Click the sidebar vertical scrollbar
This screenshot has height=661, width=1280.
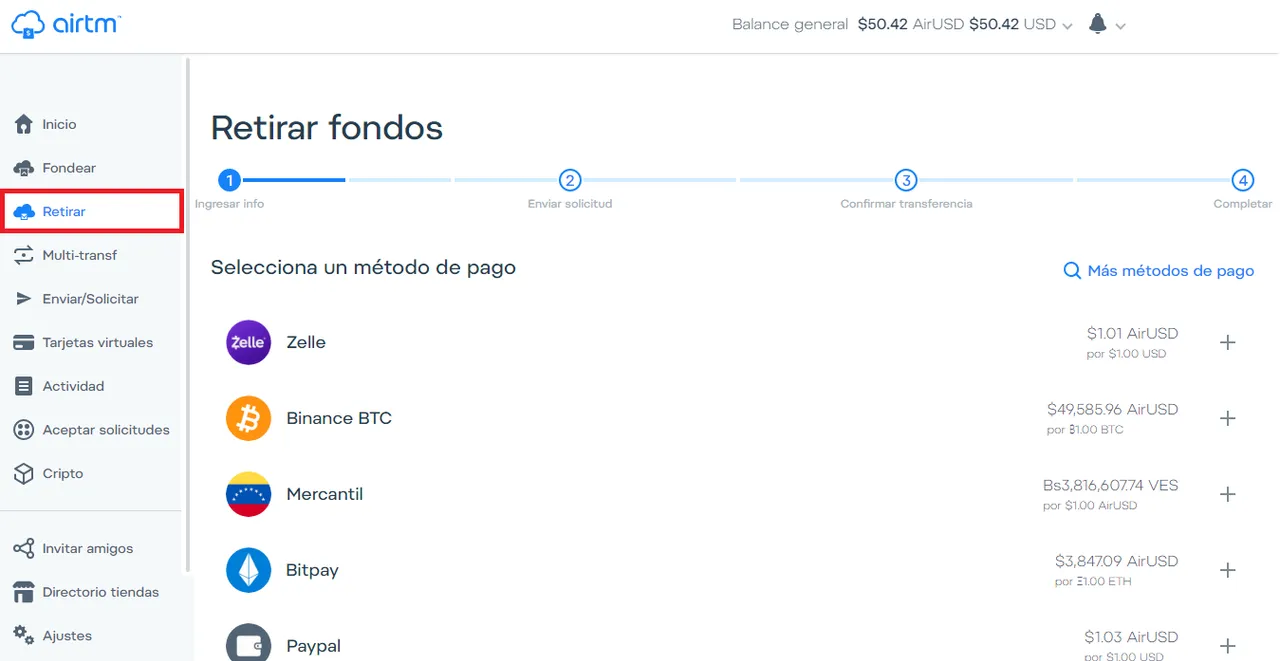coord(187,315)
